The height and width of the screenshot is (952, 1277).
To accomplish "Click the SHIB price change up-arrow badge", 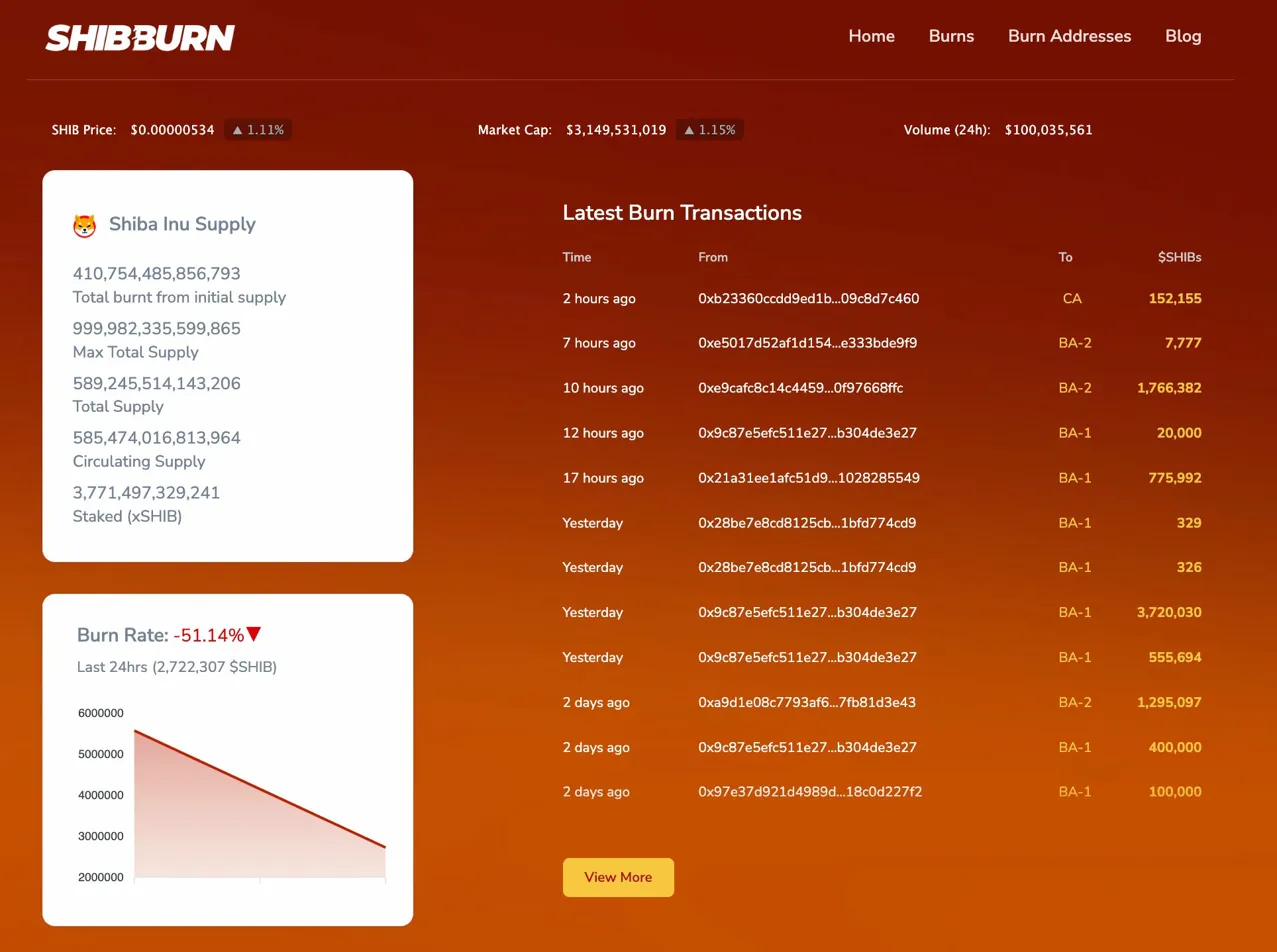I will (258, 130).
